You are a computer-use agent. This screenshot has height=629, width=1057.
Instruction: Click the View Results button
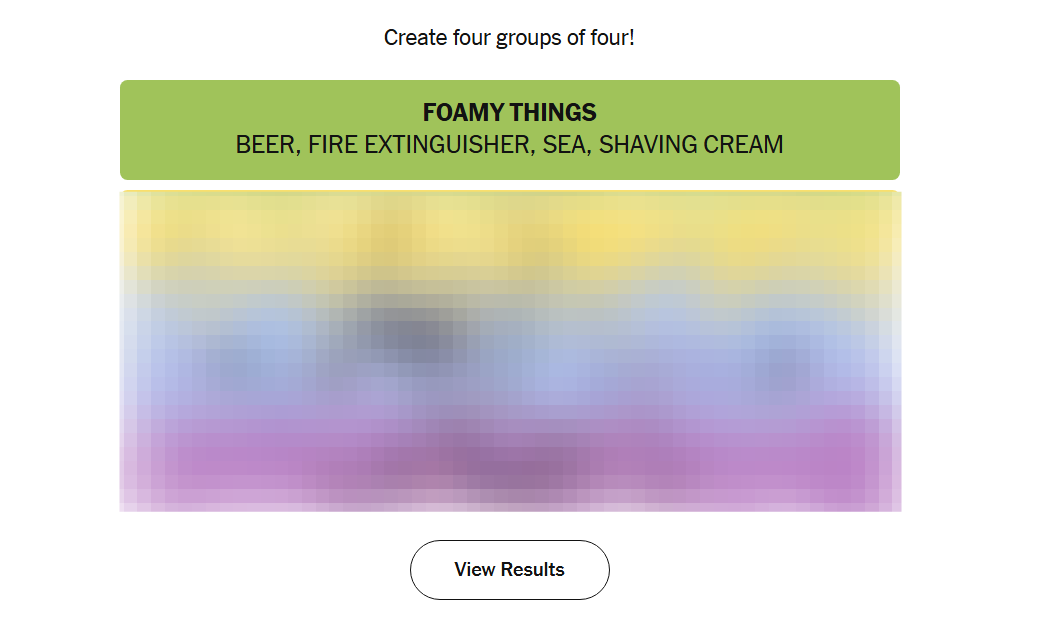(509, 570)
